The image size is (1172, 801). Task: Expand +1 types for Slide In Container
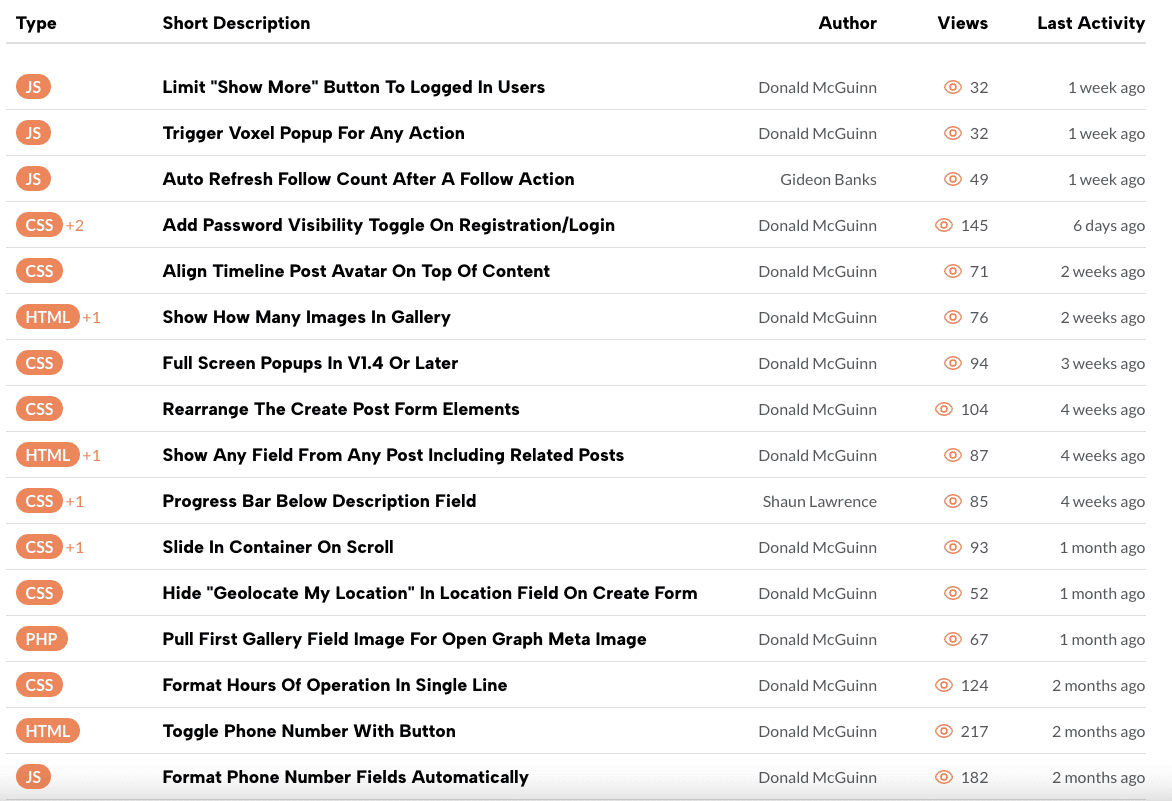75,548
